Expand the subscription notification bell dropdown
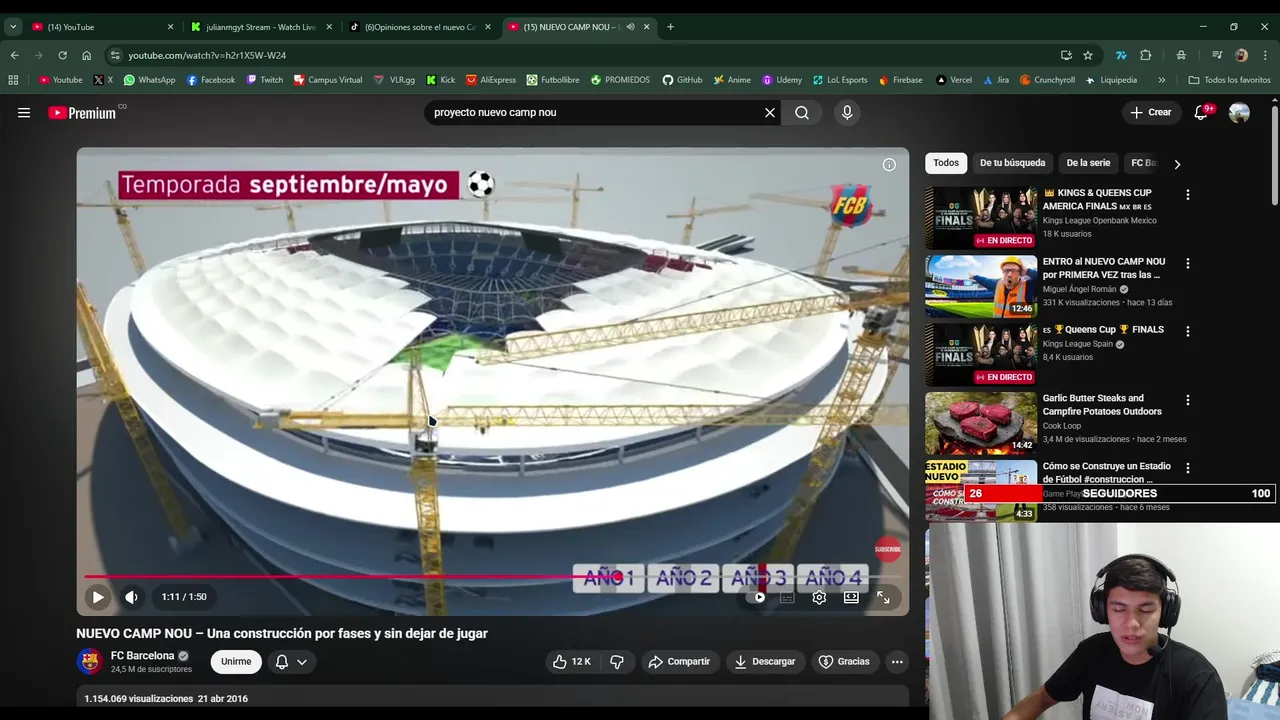1280x720 pixels. [x=291, y=661]
